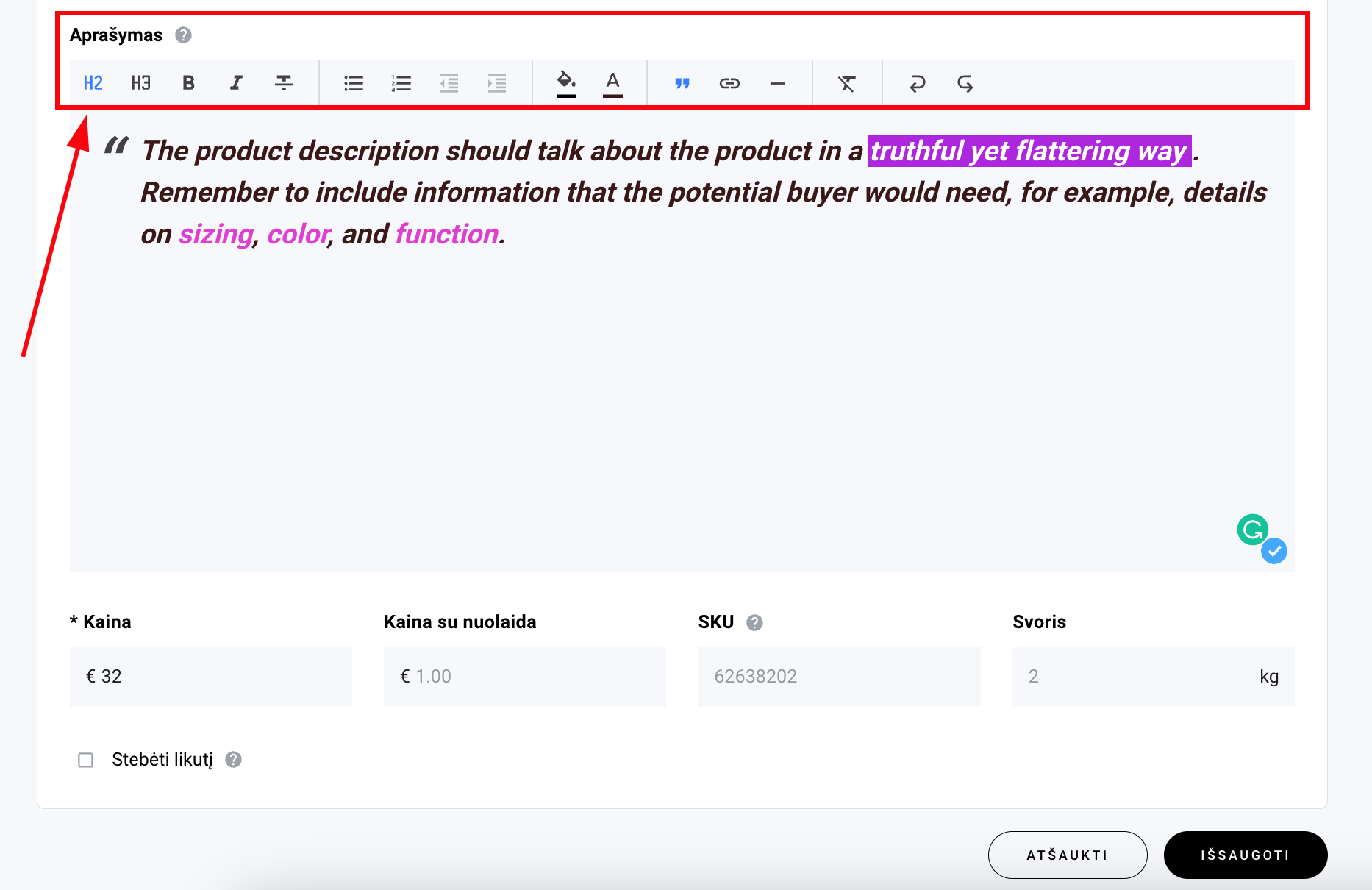
Task: Insert a hyperlink
Action: (729, 83)
